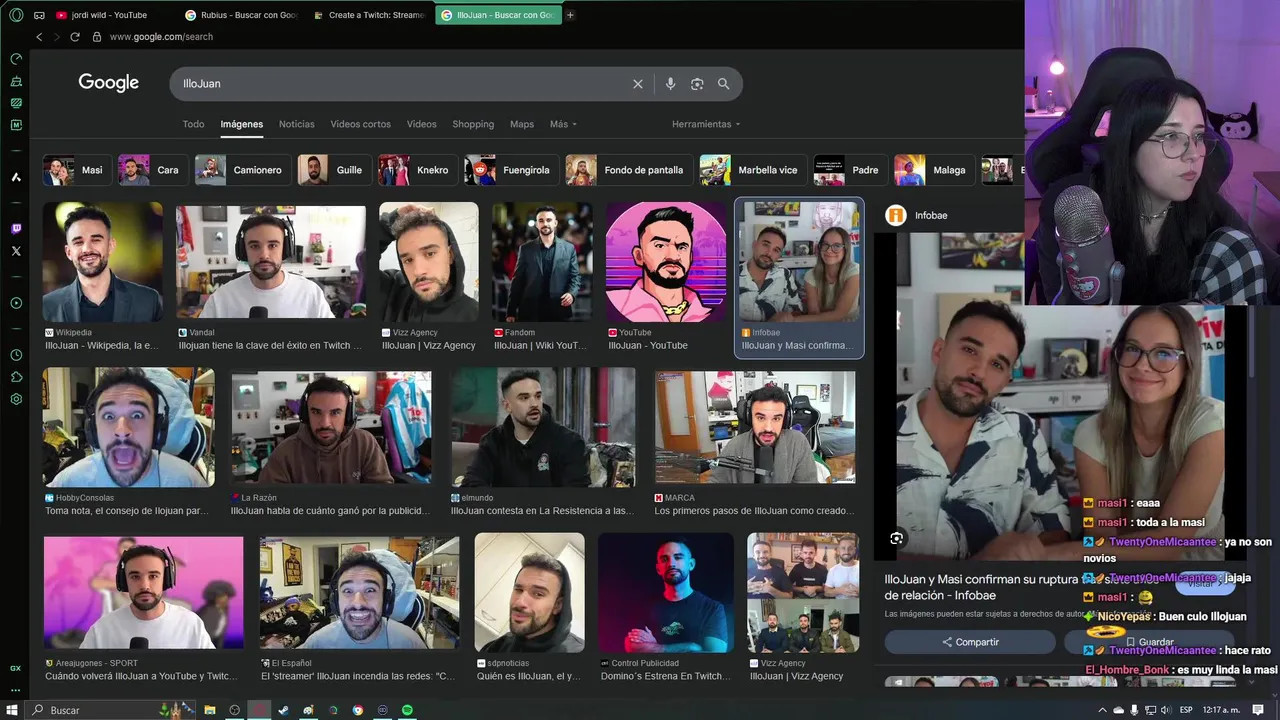Search by image with the camera icon

697,84
